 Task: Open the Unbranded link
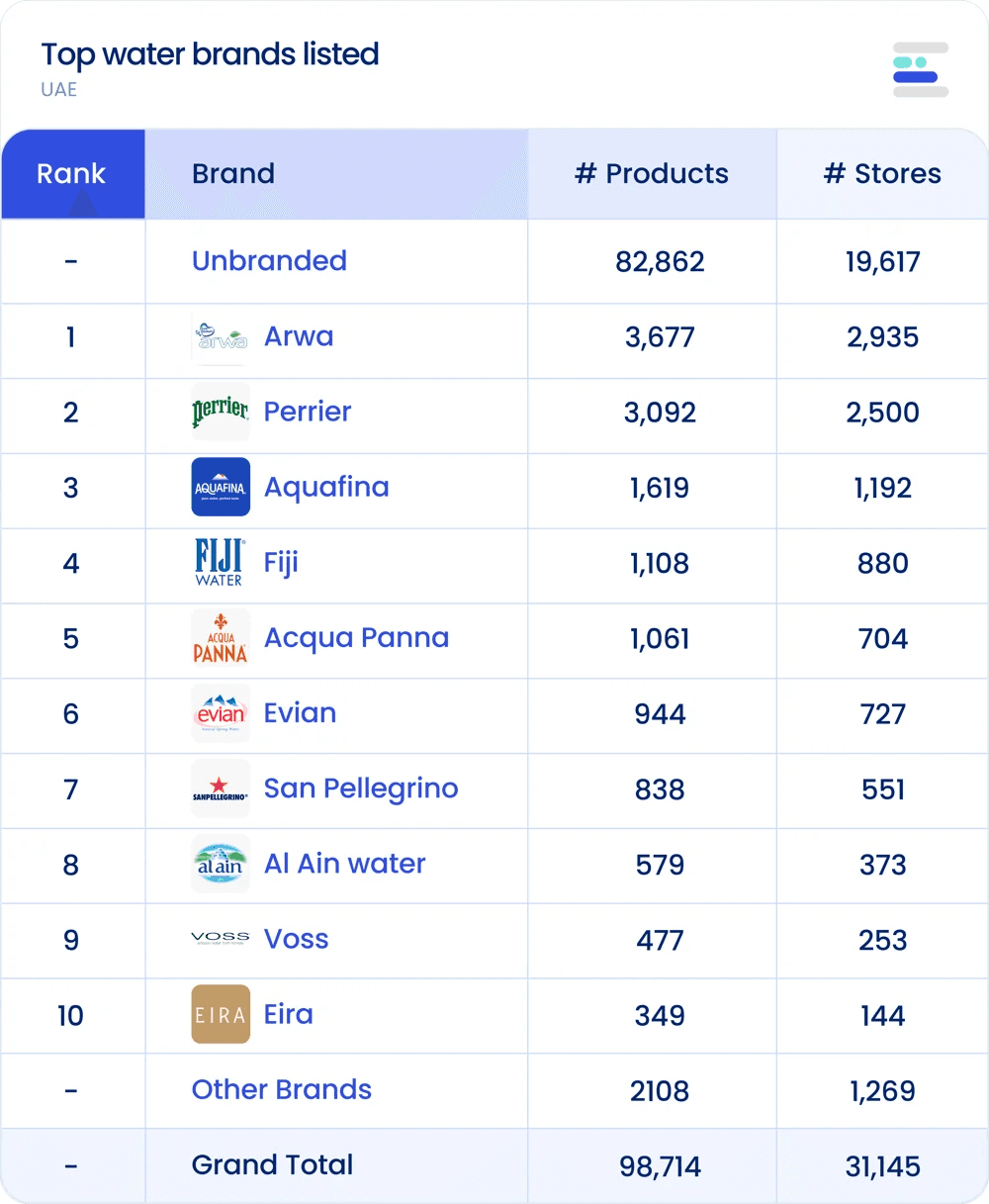tap(269, 261)
